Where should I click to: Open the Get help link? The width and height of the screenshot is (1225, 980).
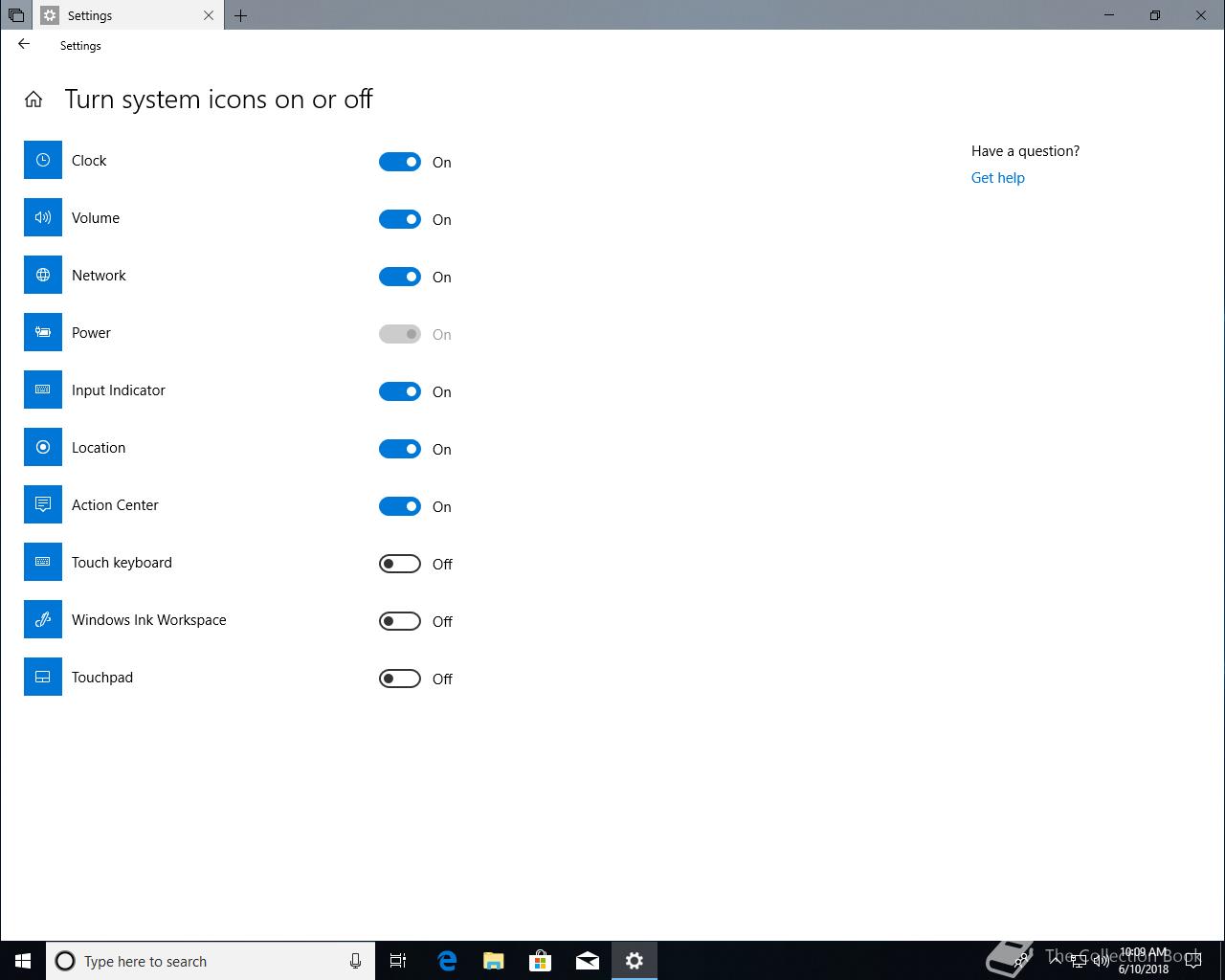pyautogui.click(x=997, y=178)
